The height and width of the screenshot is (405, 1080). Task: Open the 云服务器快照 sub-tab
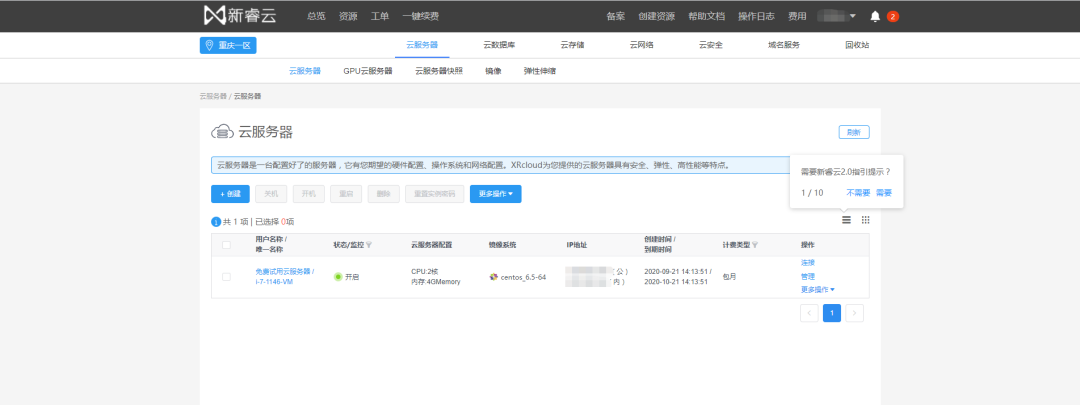click(439, 71)
